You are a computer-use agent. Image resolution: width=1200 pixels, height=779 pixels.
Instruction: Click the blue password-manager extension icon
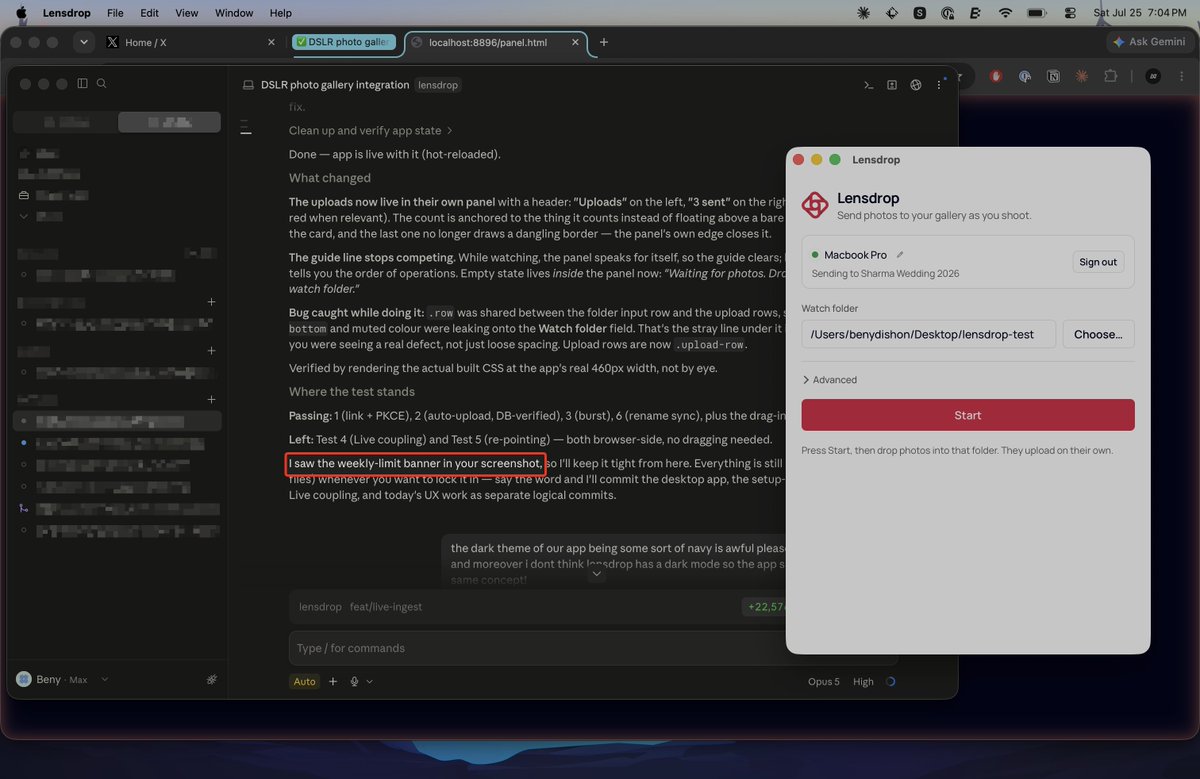tap(1024, 75)
